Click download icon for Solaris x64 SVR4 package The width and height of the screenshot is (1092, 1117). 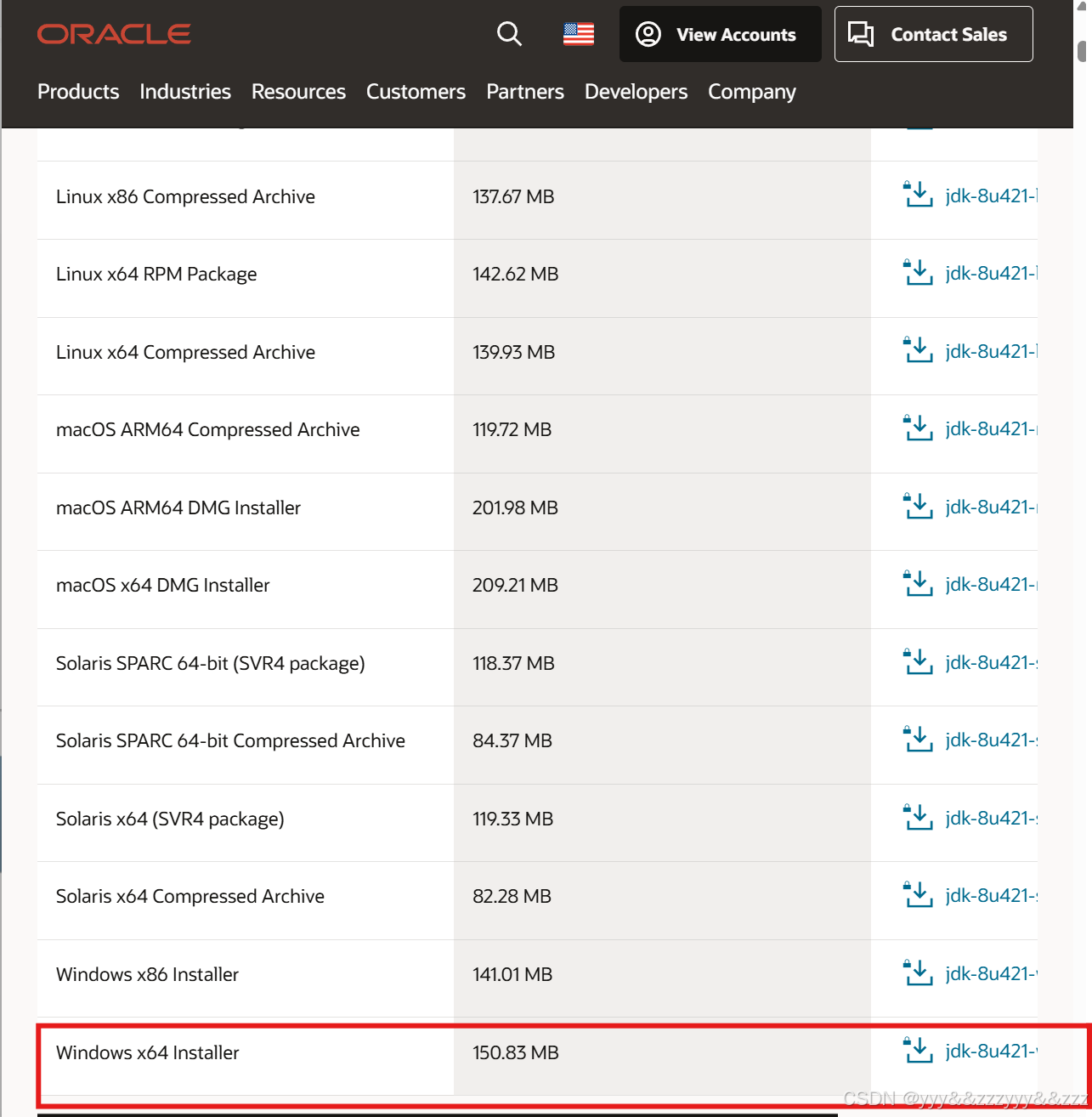pyautogui.click(x=918, y=818)
